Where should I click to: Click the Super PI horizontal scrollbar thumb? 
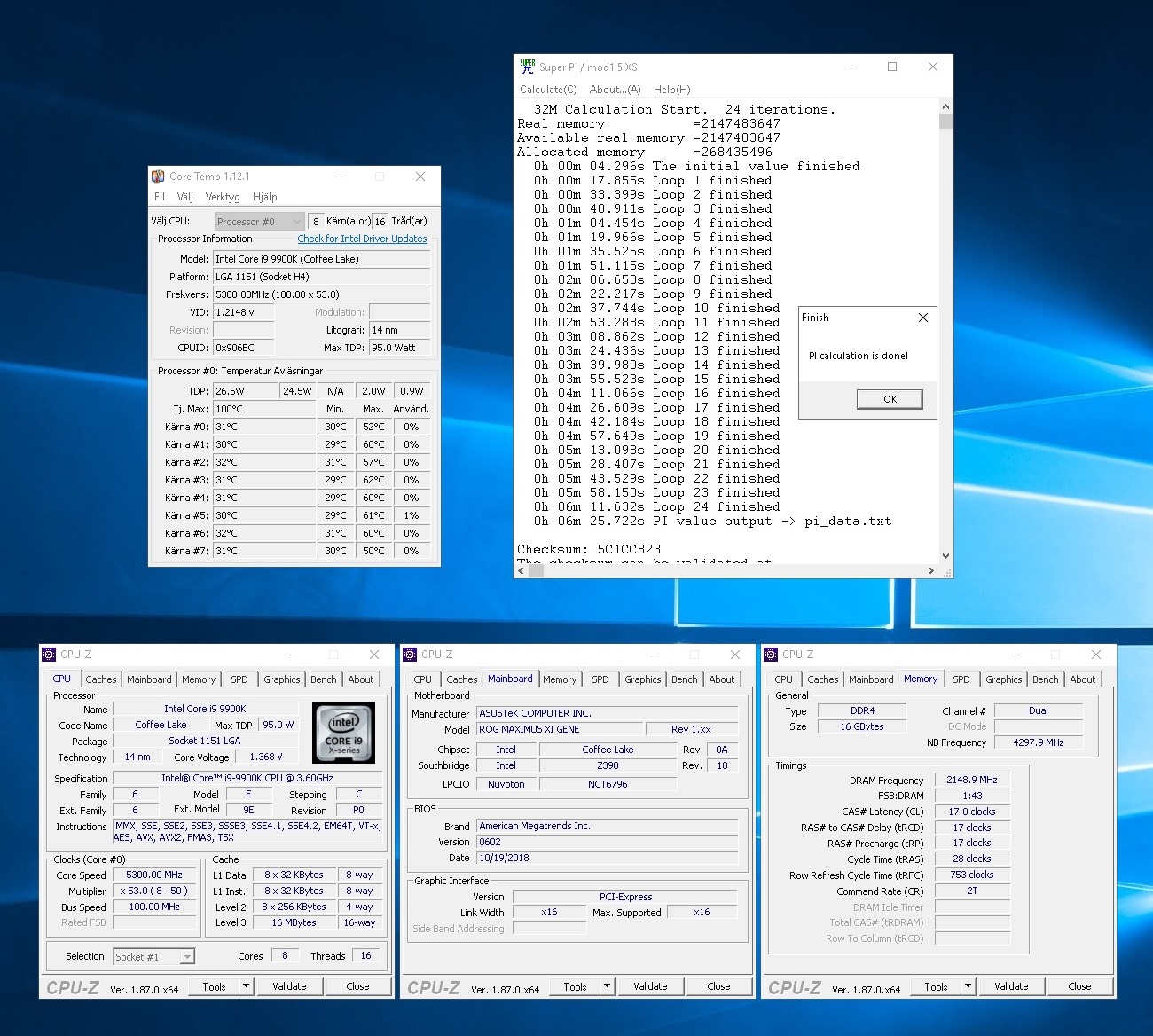pyautogui.click(x=536, y=570)
